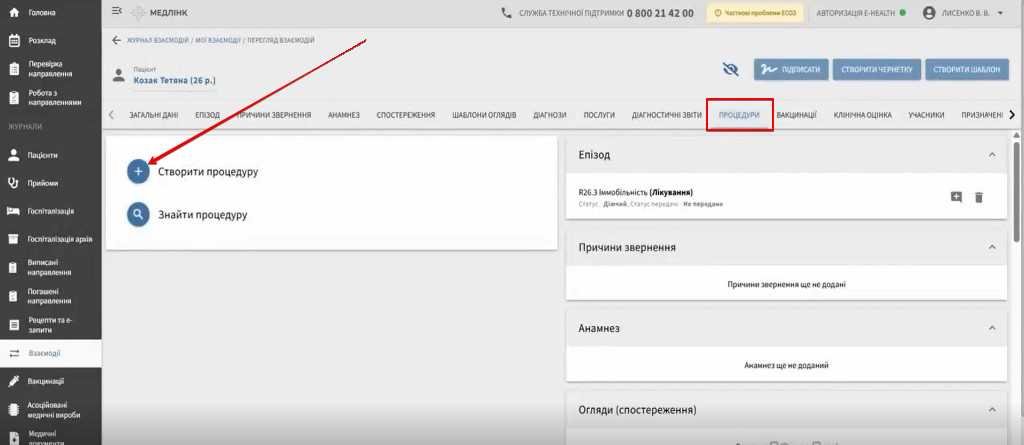The height and width of the screenshot is (445, 1024).
Task: Collapse the Анамнез panel chevron
Action: (992, 327)
